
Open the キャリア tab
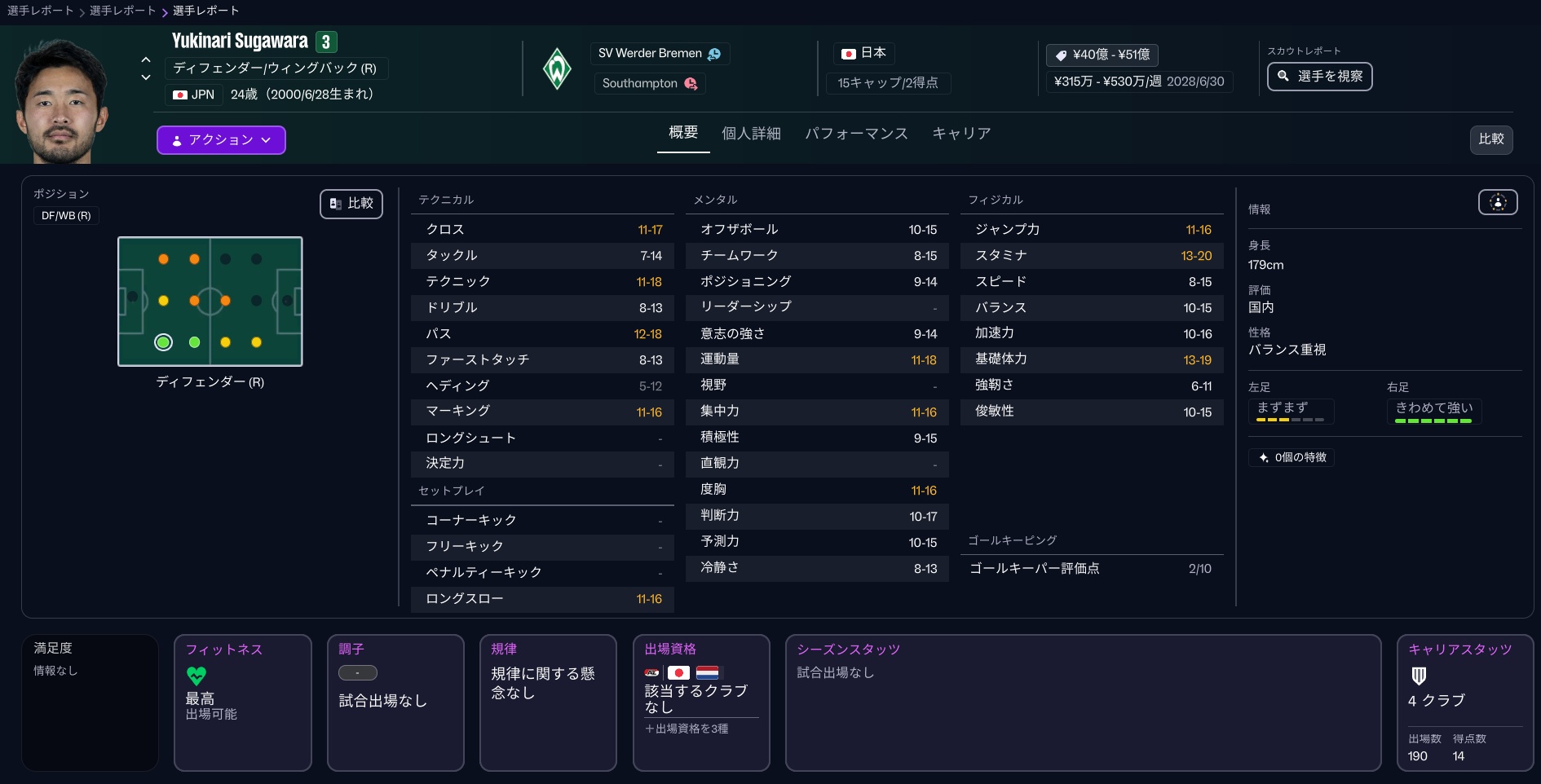point(961,133)
